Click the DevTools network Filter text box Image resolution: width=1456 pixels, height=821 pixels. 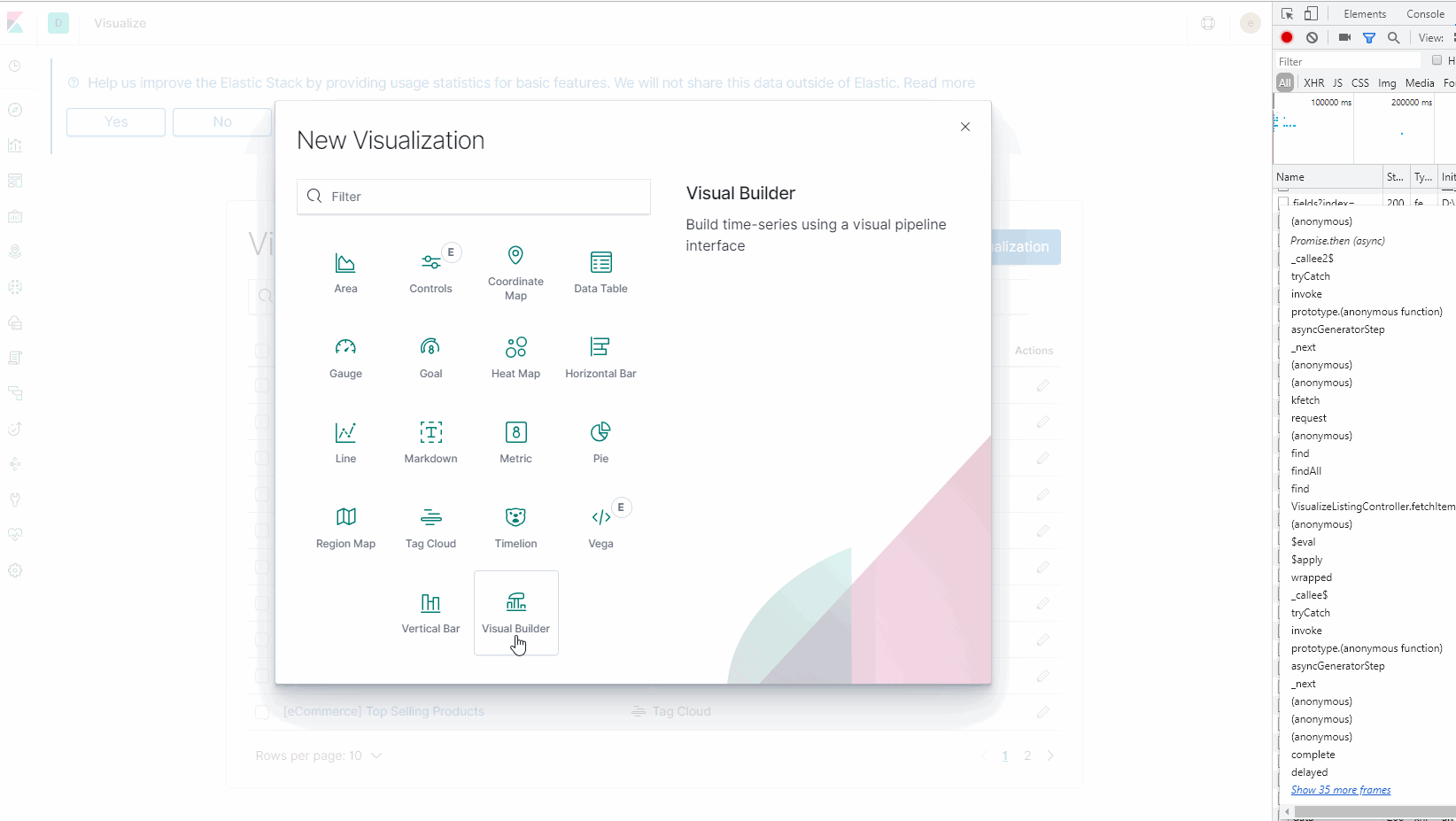[x=1346, y=61]
